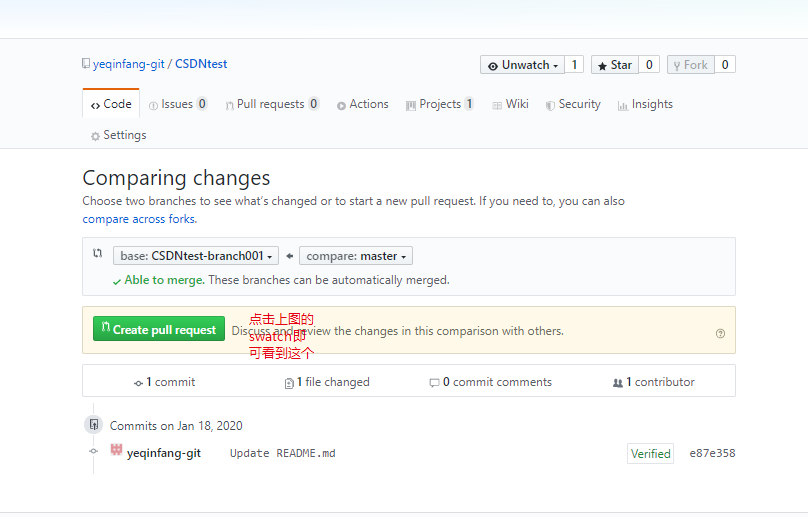View the 1 contributor tab

653,382
